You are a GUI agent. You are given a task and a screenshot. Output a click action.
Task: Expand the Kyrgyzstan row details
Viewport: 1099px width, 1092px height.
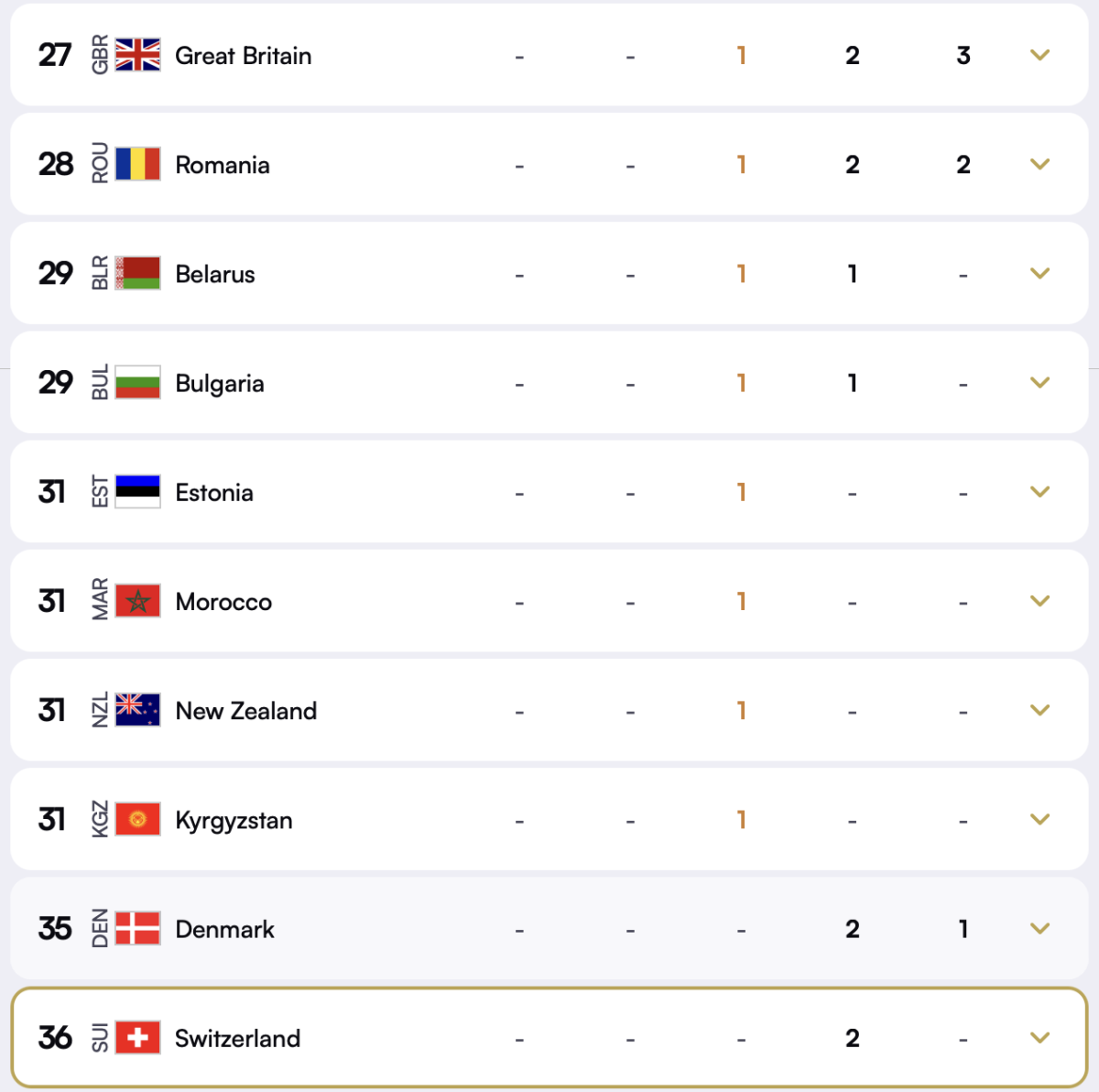tap(1039, 819)
